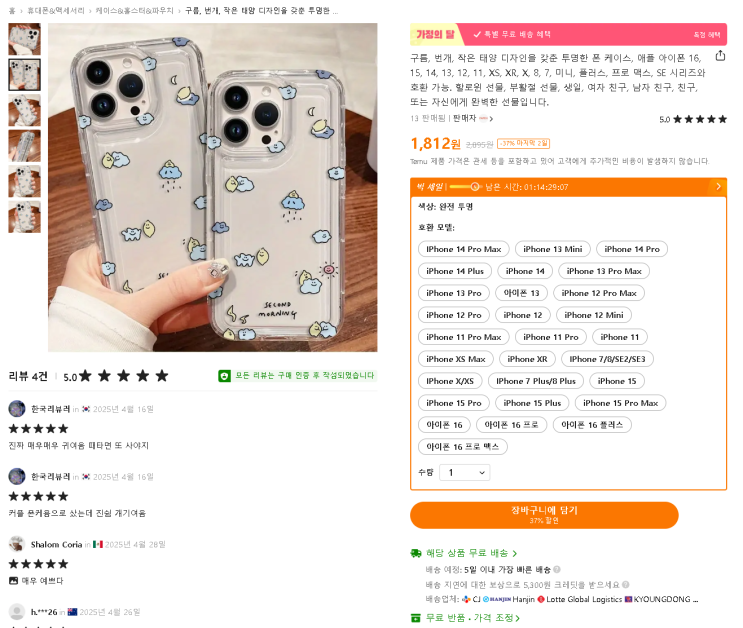
Task: Select the iPhone 14 Pro Max model option
Action: (x=463, y=249)
